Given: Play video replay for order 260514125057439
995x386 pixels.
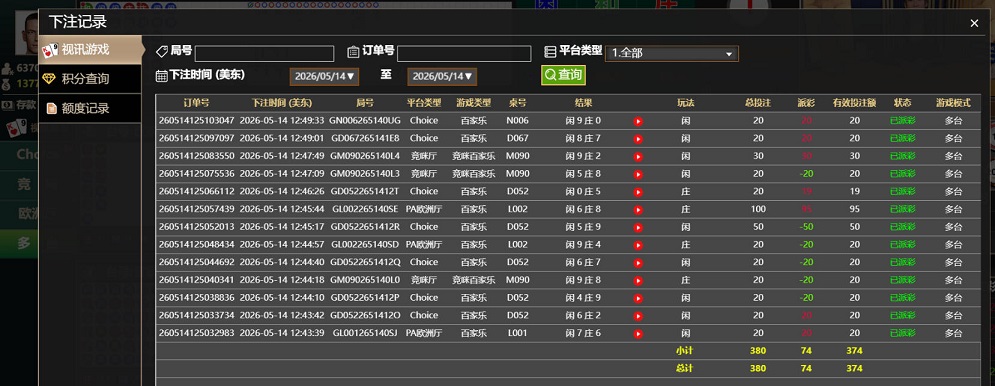Looking at the screenshot, I should coord(638,210).
